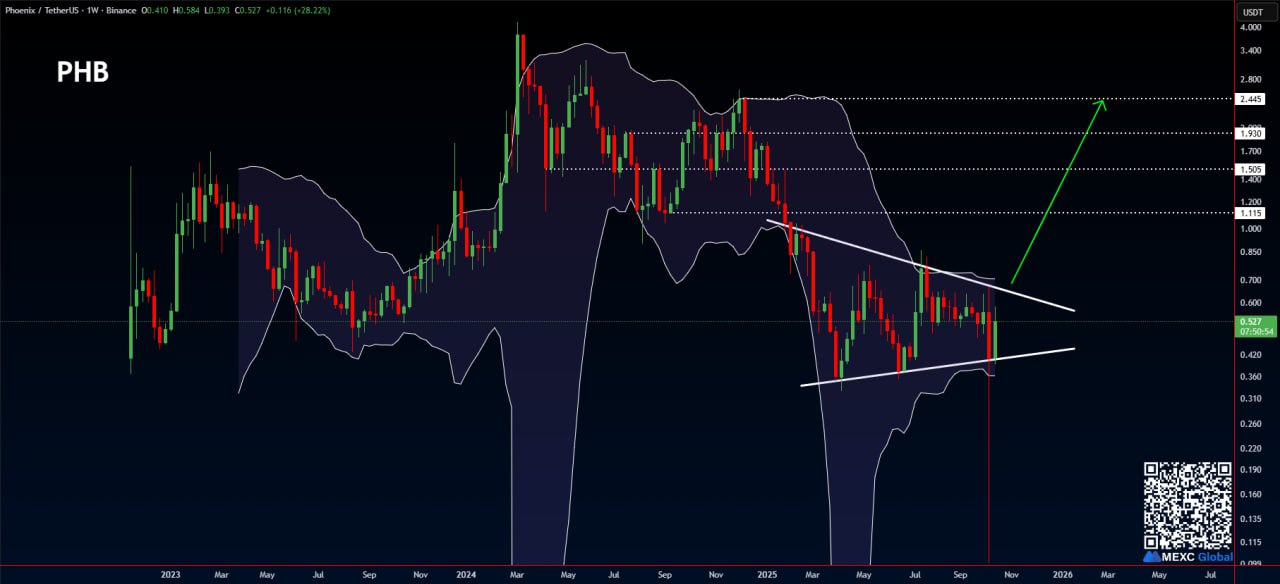Select the PHB text label

pyautogui.click(x=82, y=72)
